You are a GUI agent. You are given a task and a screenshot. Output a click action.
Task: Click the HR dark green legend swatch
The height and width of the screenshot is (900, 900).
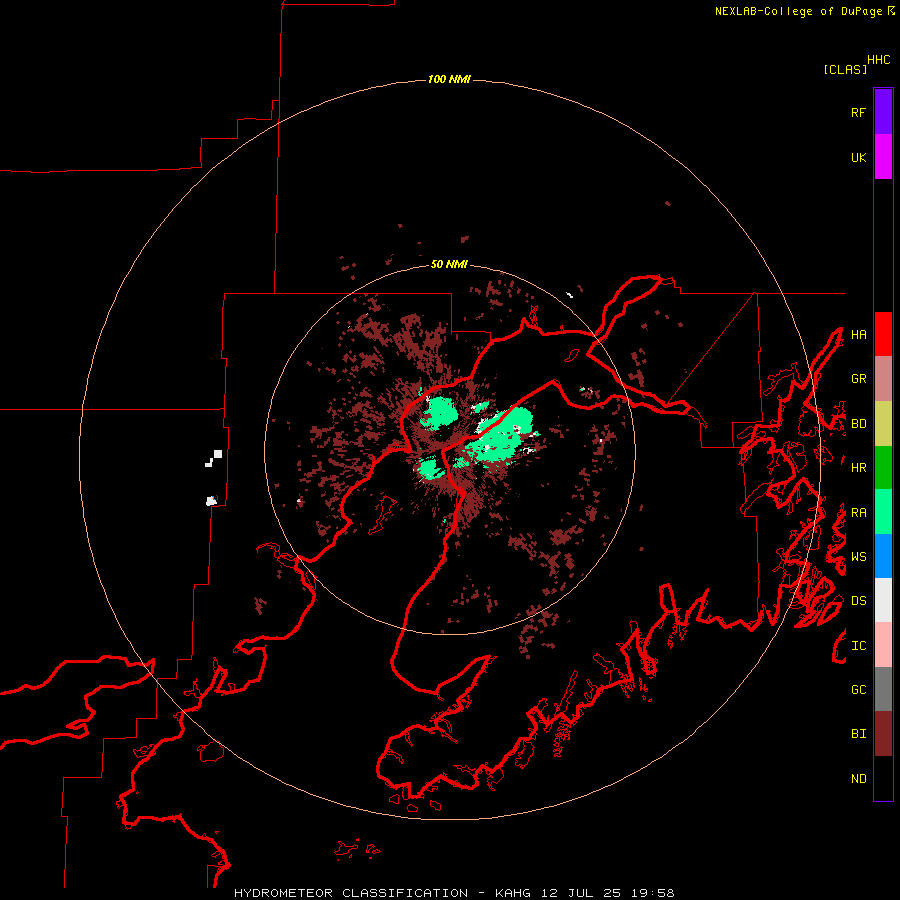coord(883,467)
